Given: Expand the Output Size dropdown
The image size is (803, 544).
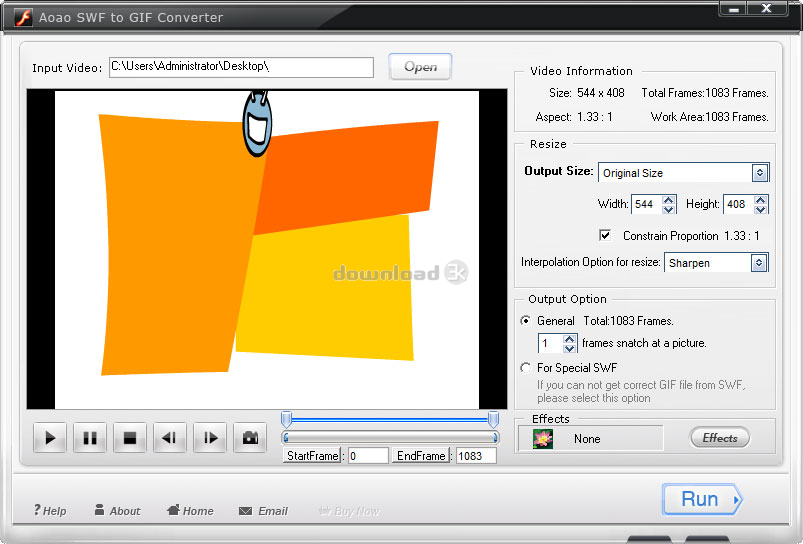Looking at the screenshot, I should coord(760,173).
